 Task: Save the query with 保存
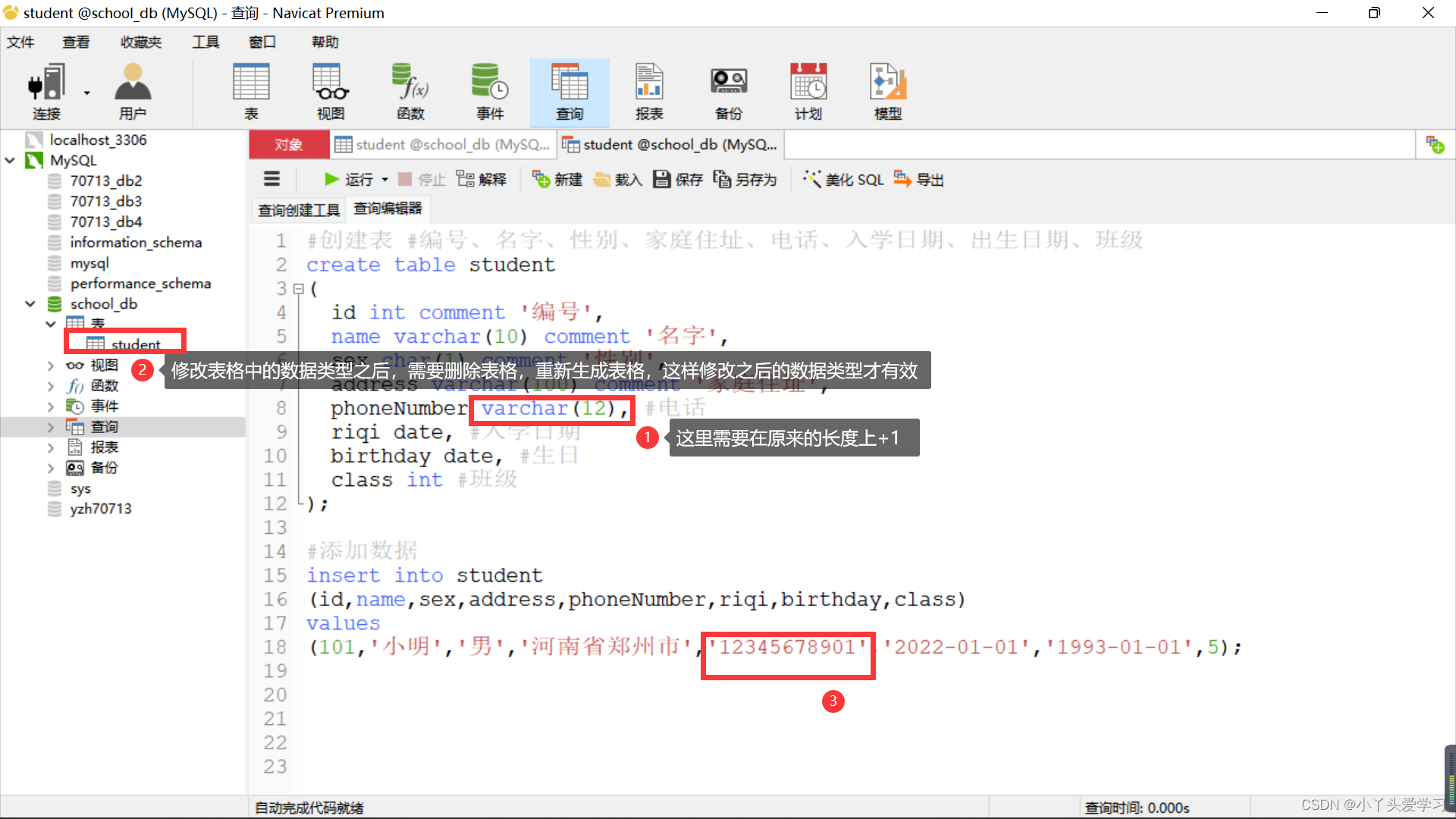[x=678, y=179]
